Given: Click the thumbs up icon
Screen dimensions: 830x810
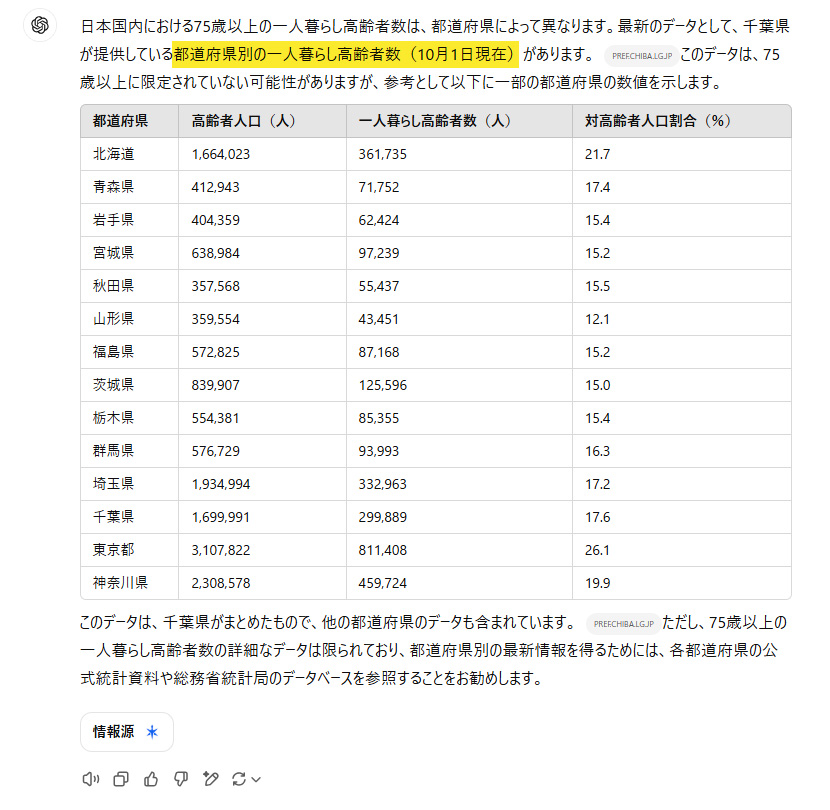Looking at the screenshot, I should pyautogui.click(x=151, y=779).
